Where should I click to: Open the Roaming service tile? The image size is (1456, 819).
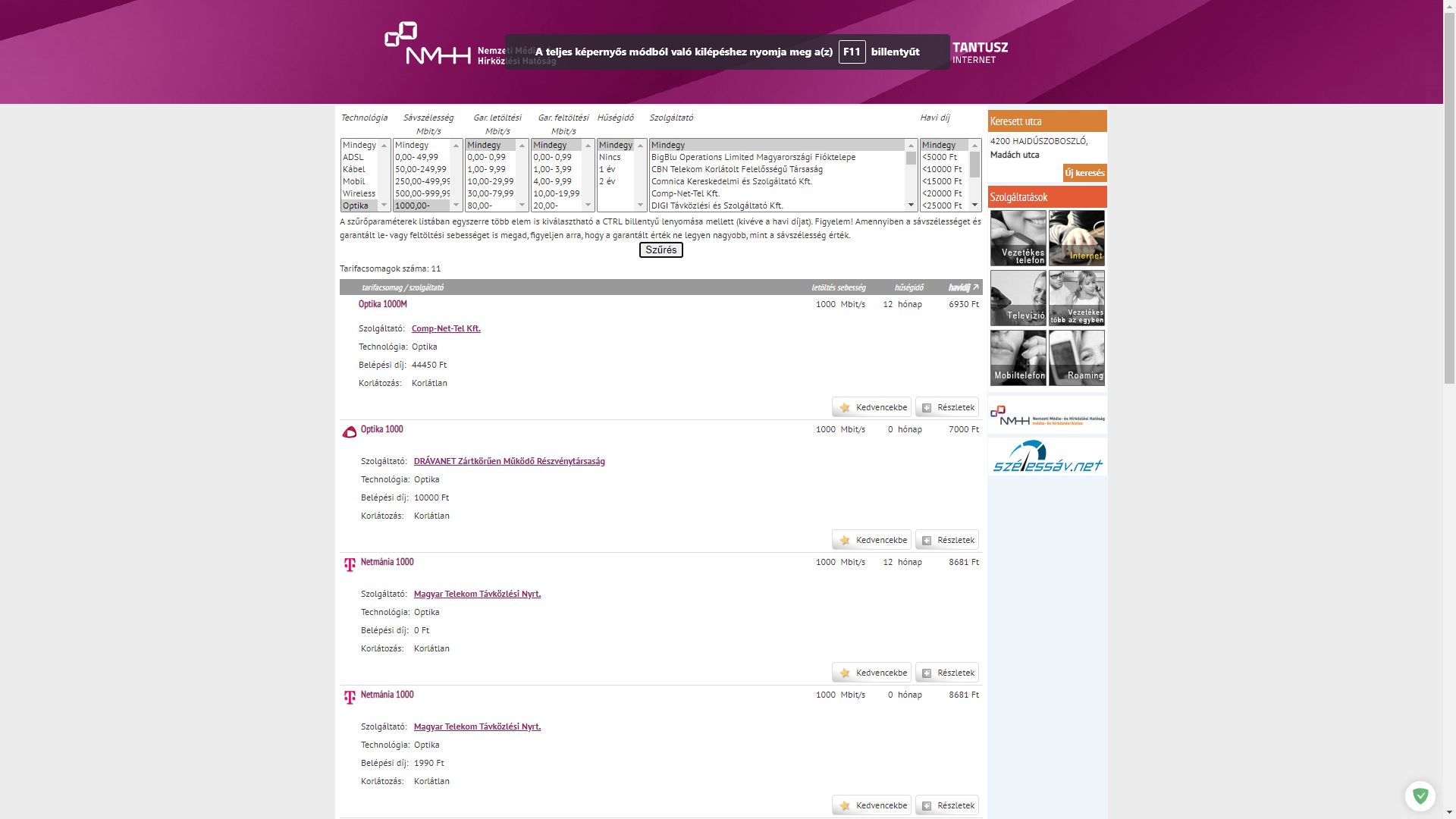(x=1076, y=358)
